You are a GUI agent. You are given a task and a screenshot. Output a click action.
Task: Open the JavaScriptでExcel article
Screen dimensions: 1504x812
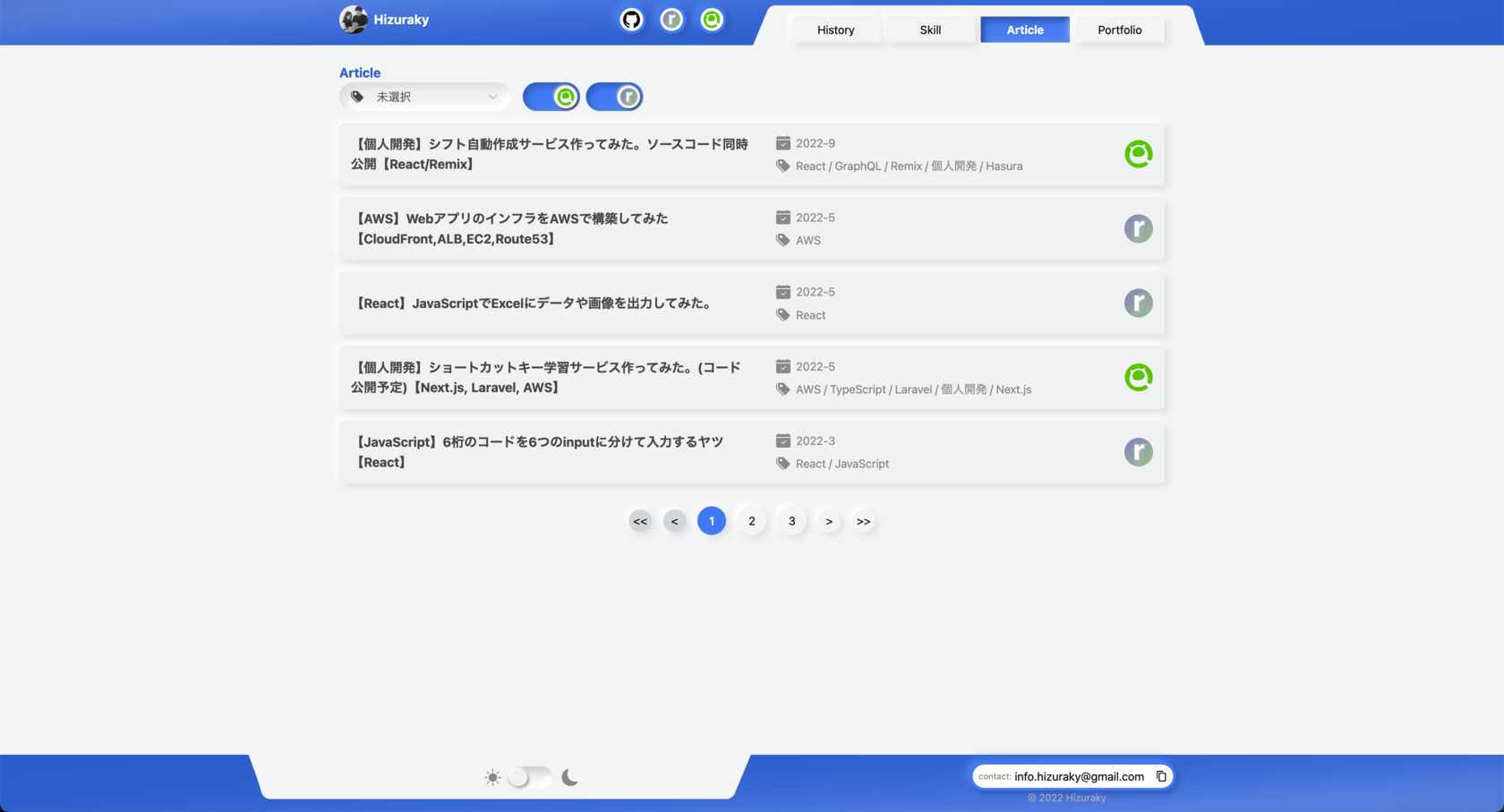(752, 303)
